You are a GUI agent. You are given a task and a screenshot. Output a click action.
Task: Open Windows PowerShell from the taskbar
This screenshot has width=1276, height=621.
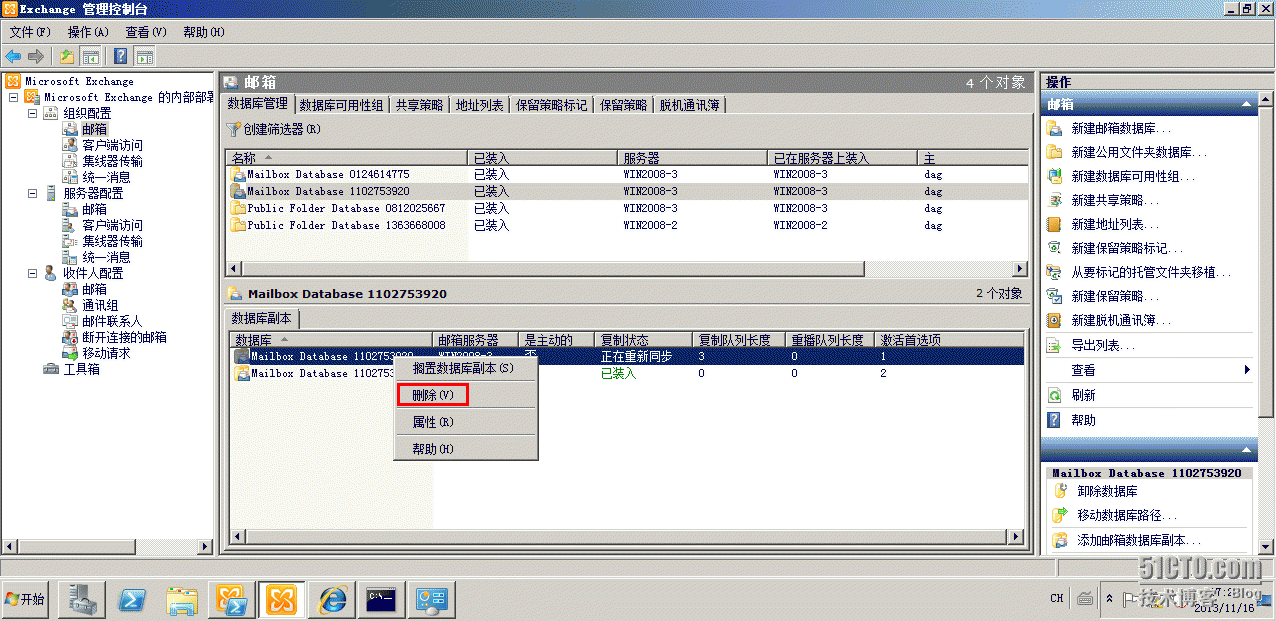pos(132,600)
